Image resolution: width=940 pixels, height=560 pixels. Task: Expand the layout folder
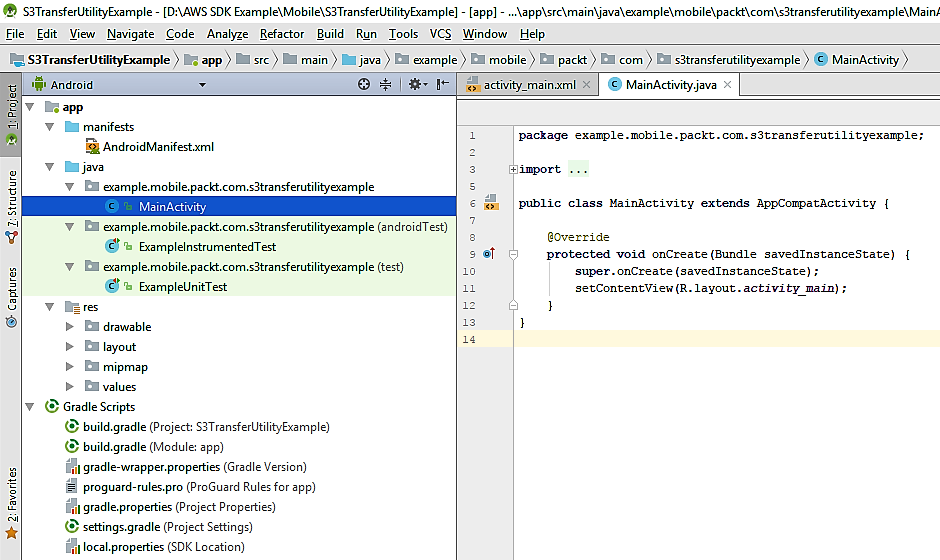click(x=70, y=347)
